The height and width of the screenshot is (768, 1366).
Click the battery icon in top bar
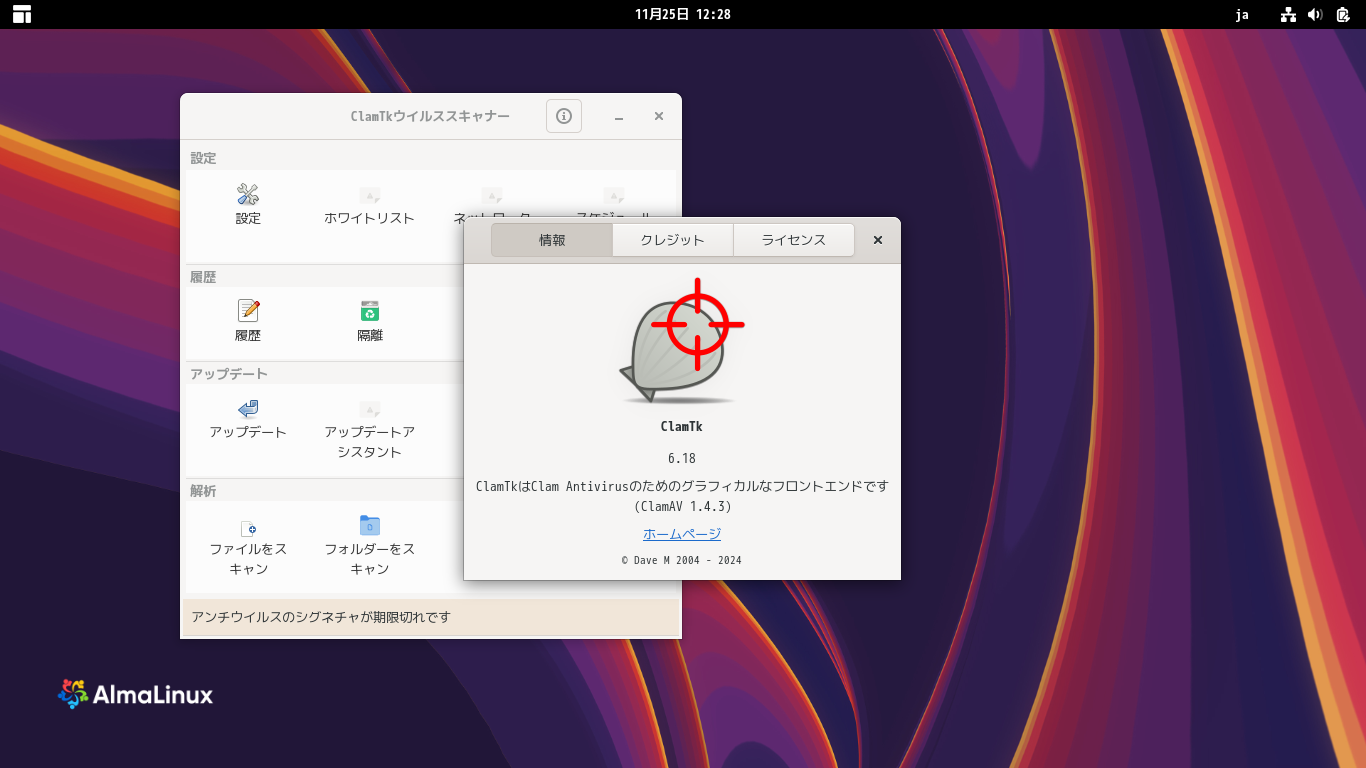[1343, 14]
